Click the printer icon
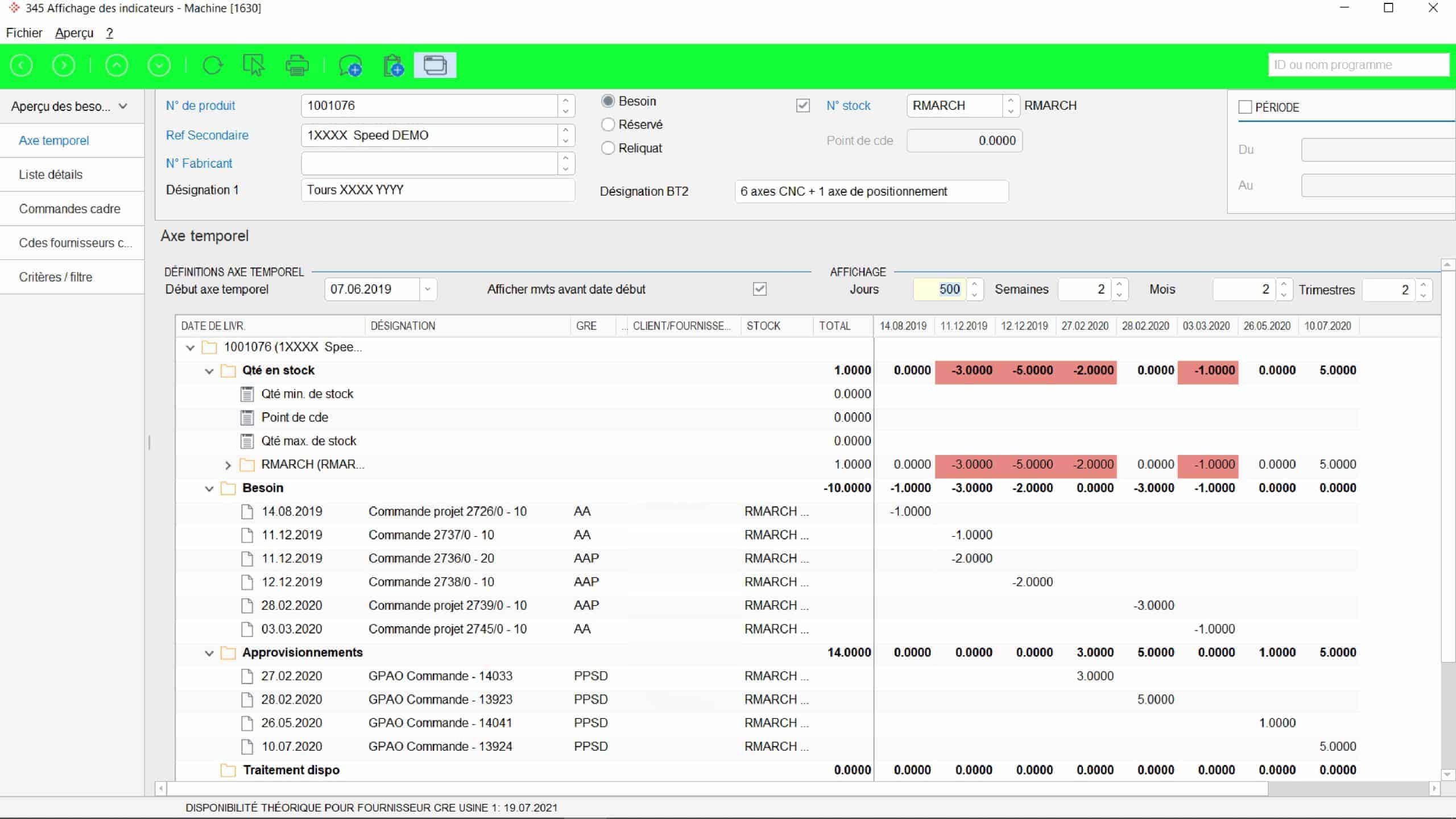The width and height of the screenshot is (1456, 819). point(297,65)
